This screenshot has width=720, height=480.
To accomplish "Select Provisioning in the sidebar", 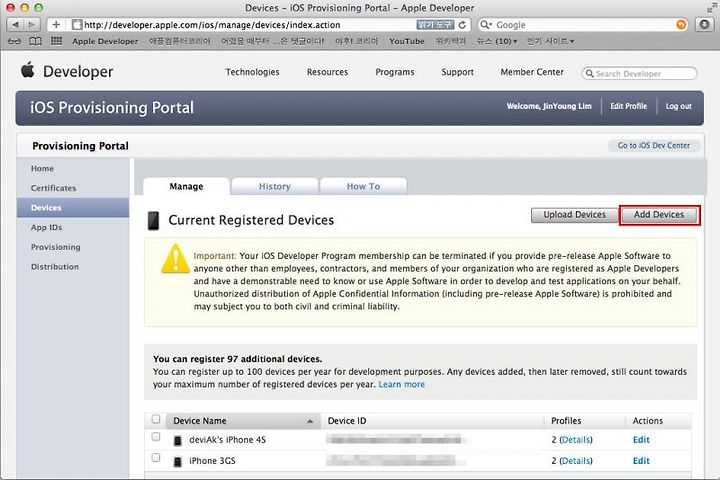I will coord(56,247).
